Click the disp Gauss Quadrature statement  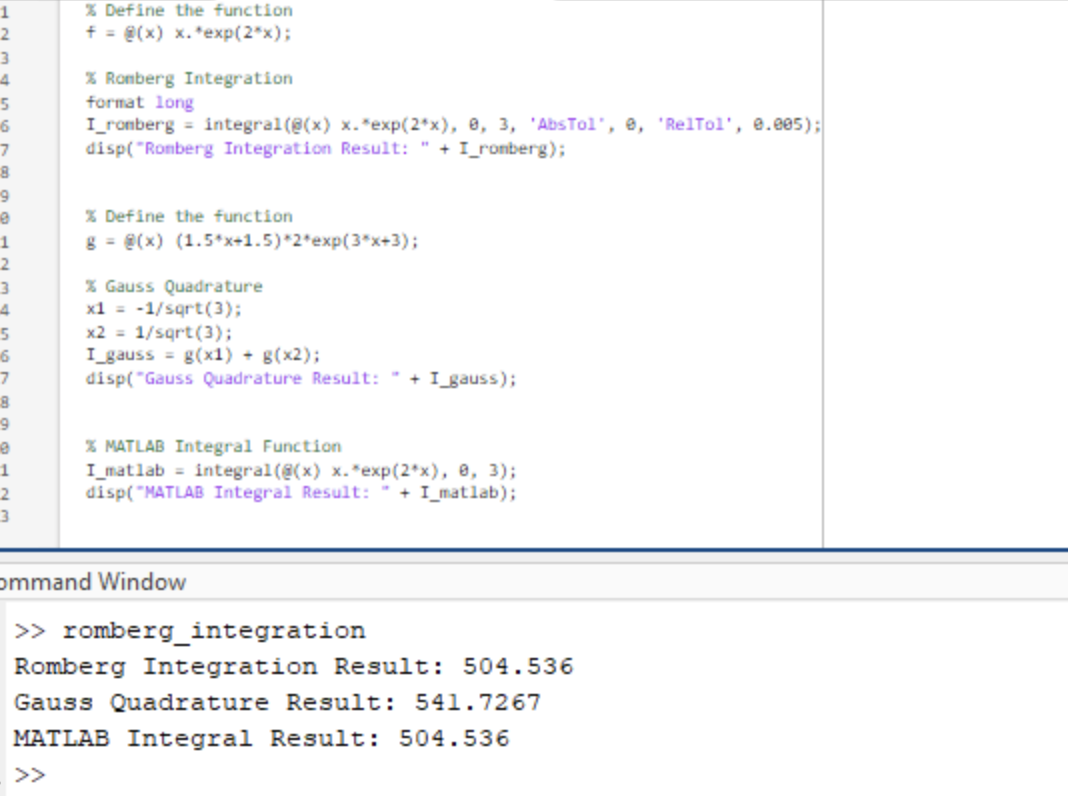coord(300,378)
